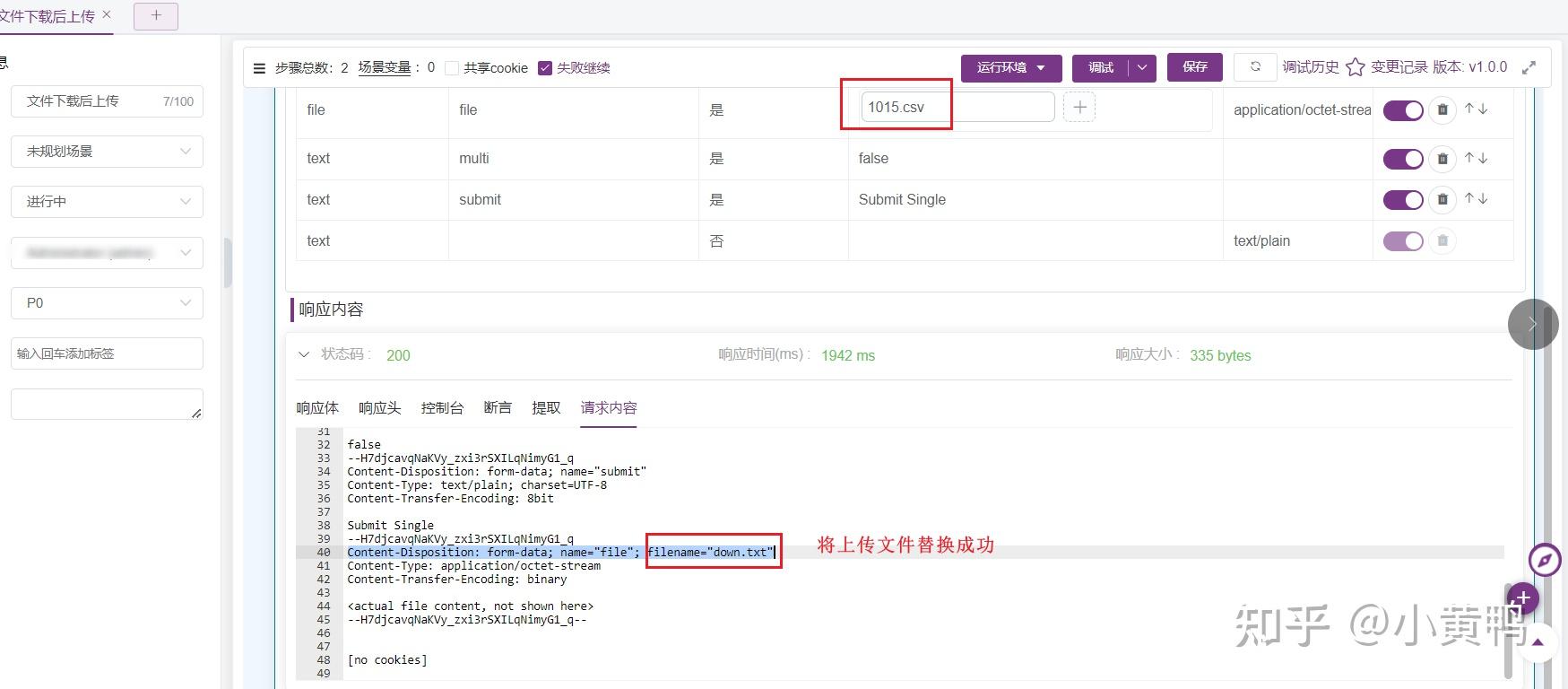This screenshot has height=689, width=1568.
Task: Click the 'false' value in multi row
Action: click(x=873, y=159)
